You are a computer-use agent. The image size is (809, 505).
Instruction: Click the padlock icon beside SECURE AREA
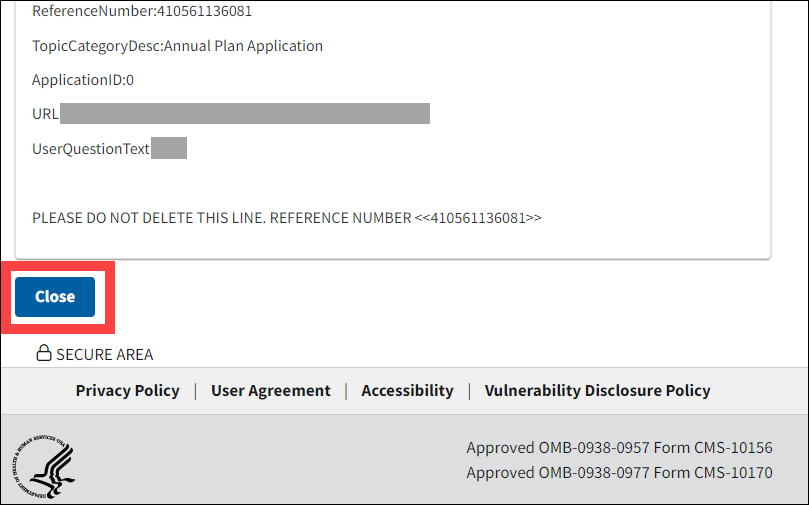coord(44,353)
